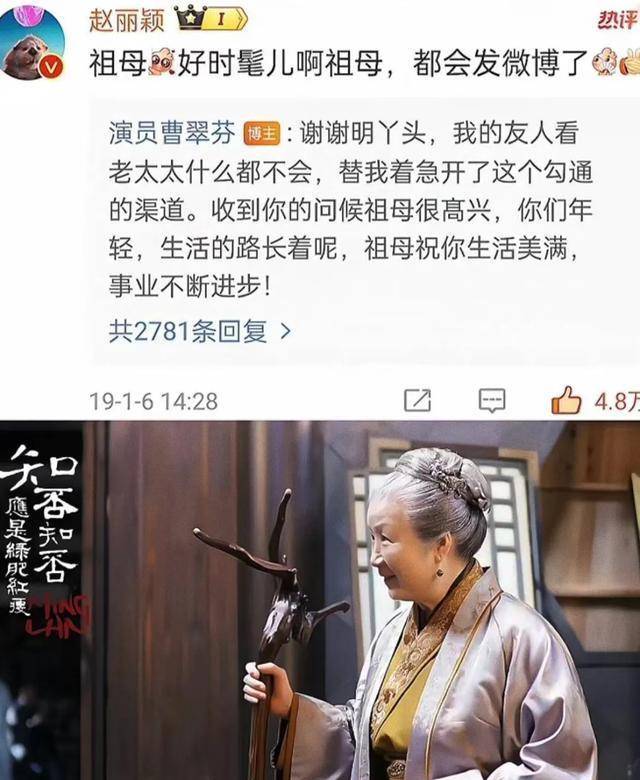The image size is (640, 780).
Task: Click the chevron next to 共2781条回复
Action: (285, 331)
